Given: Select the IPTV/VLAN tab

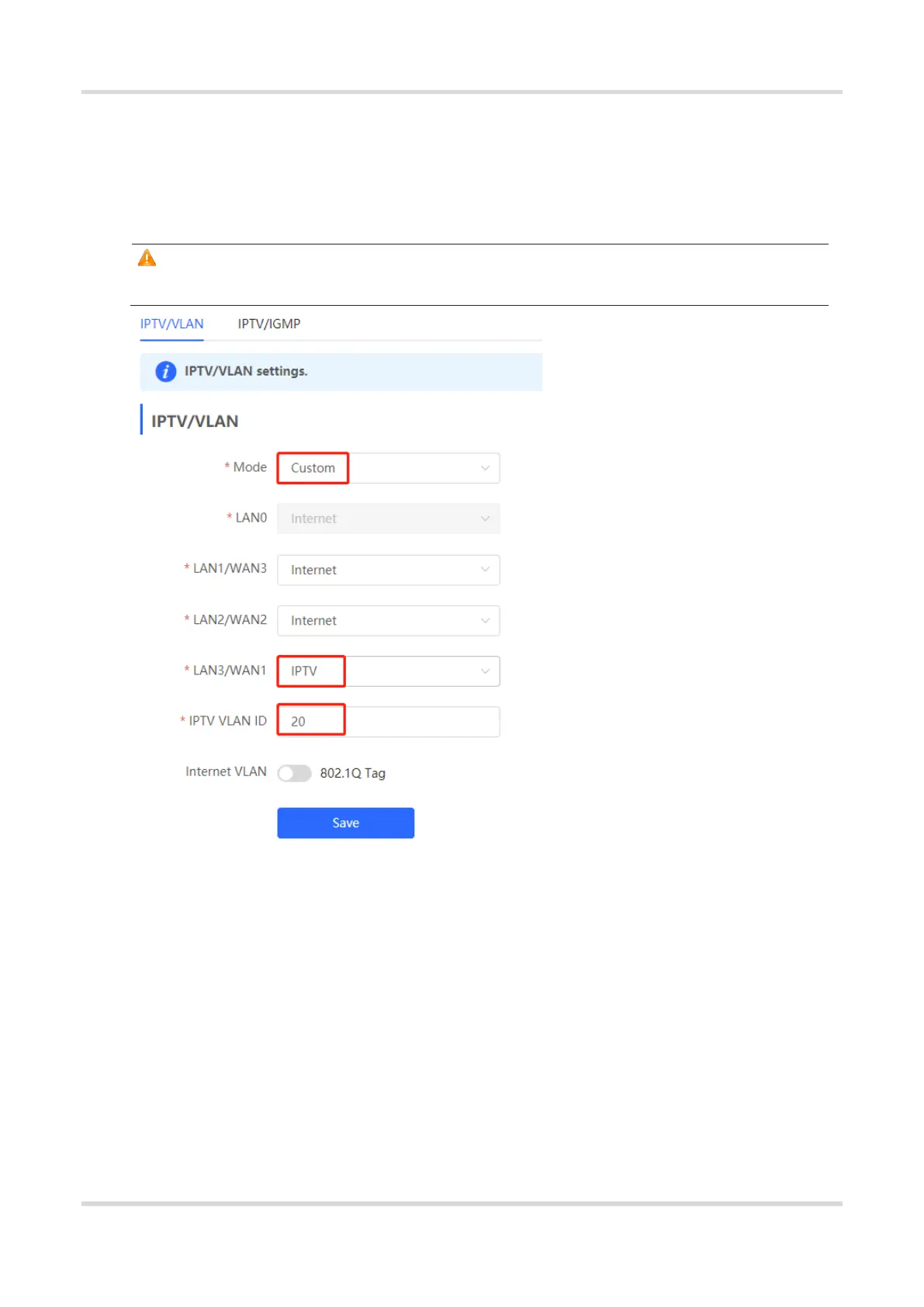Looking at the screenshot, I should (x=171, y=324).
